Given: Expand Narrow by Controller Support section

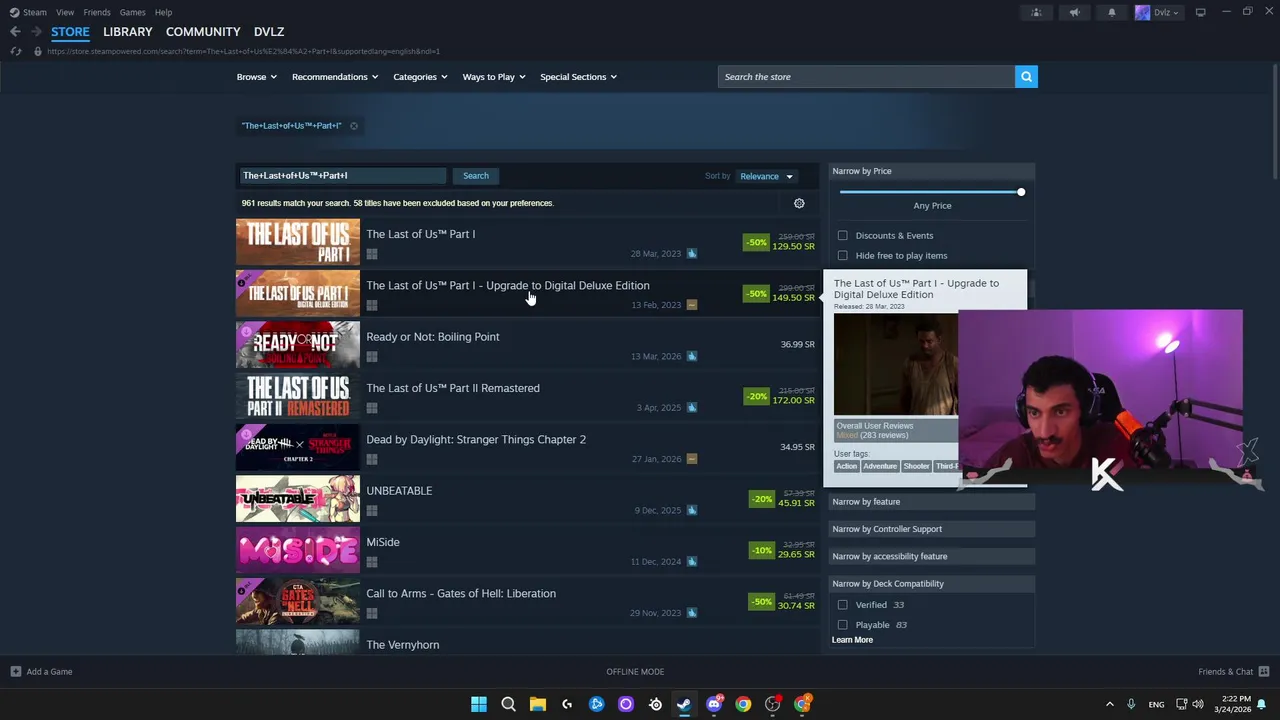Looking at the screenshot, I should click(x=932, y=529).
